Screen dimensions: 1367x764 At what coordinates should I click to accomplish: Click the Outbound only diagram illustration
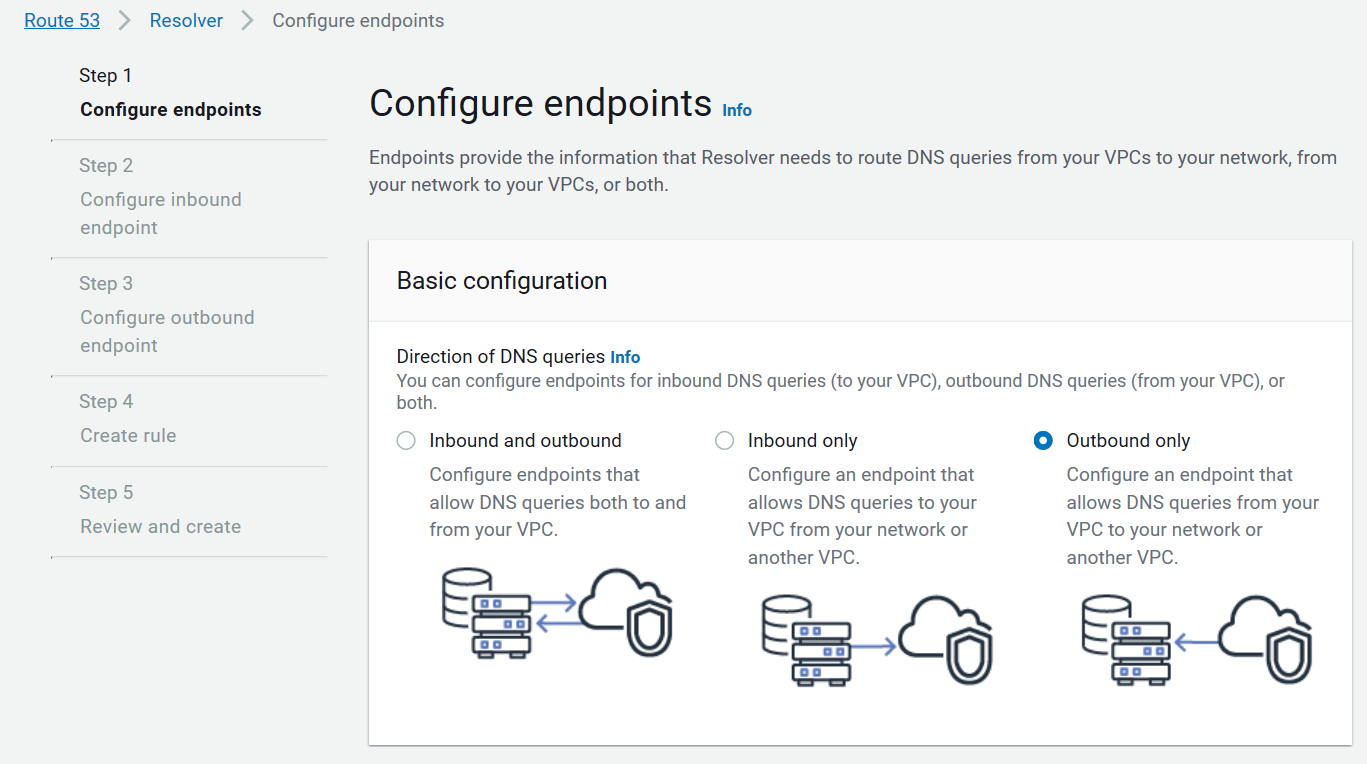click(1195, 640)
